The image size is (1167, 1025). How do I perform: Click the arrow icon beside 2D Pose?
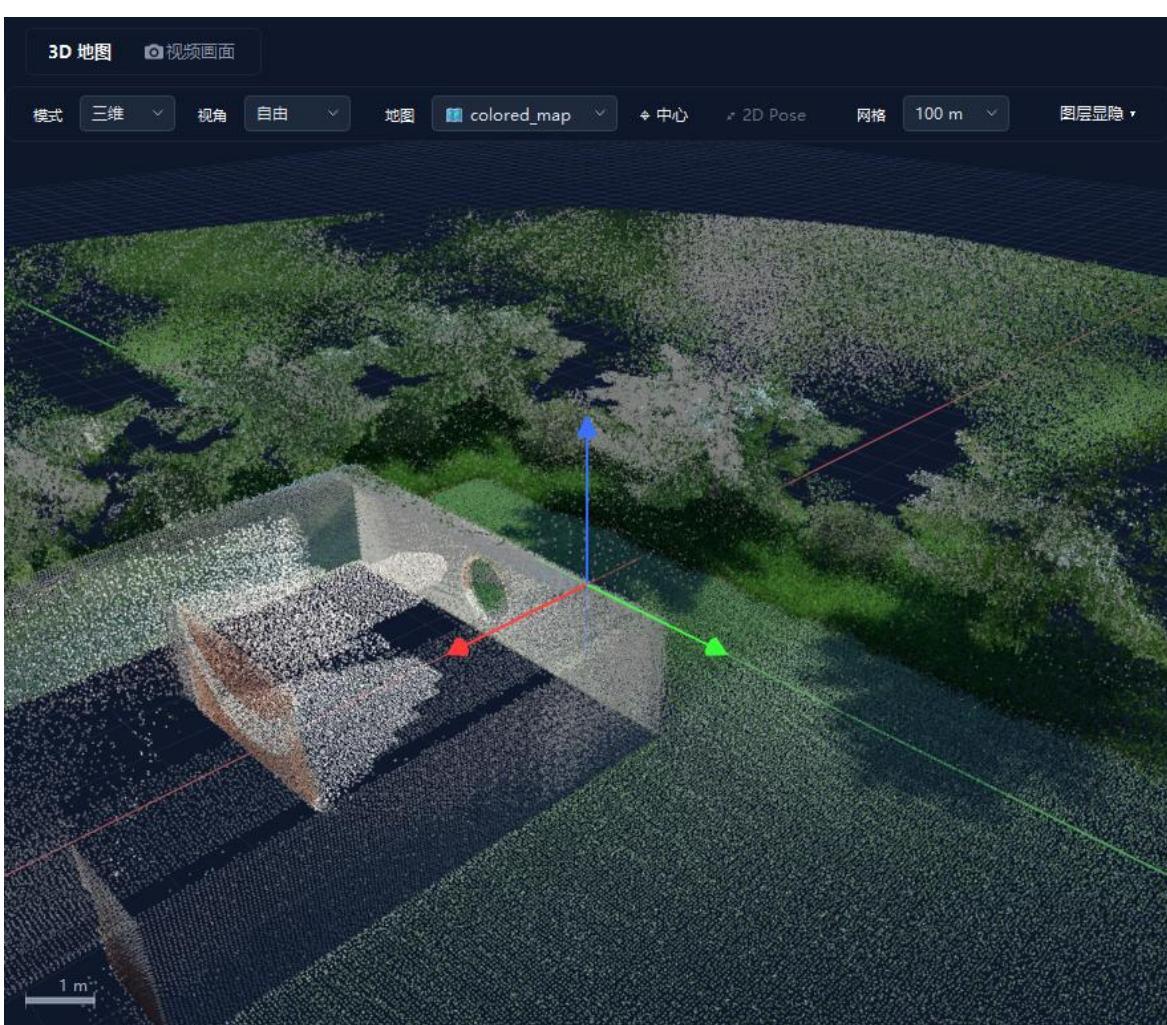click(x=731, y=115)
